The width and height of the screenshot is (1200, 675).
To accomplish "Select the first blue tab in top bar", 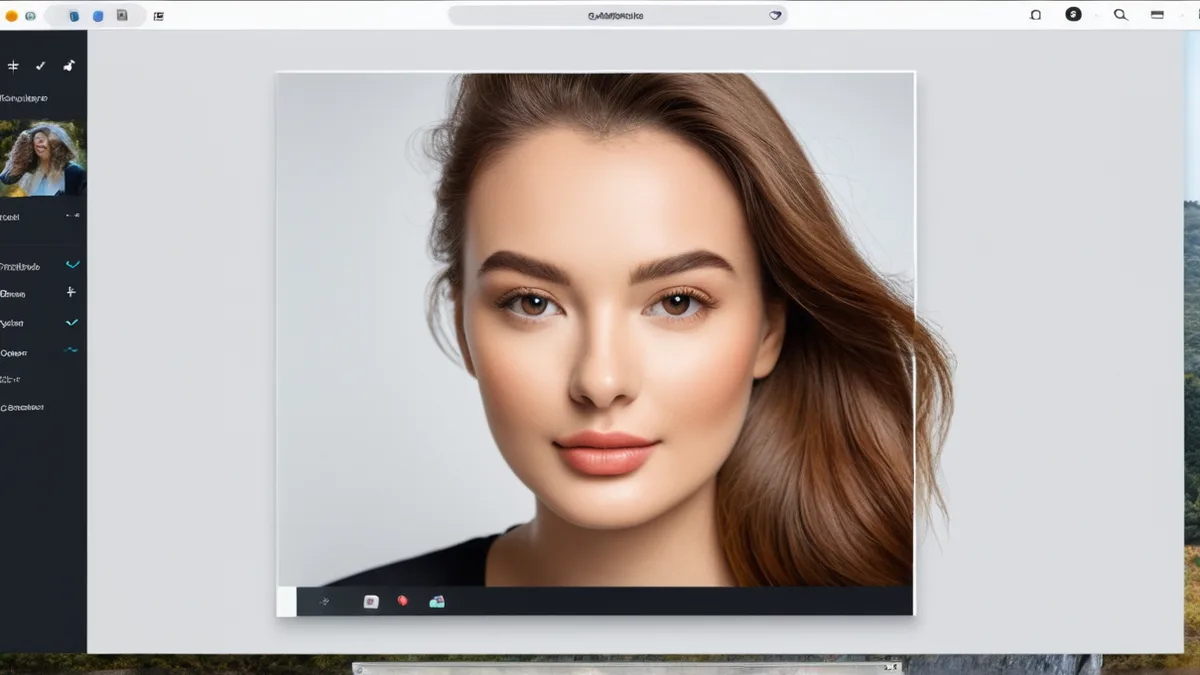I will [74, 16].
